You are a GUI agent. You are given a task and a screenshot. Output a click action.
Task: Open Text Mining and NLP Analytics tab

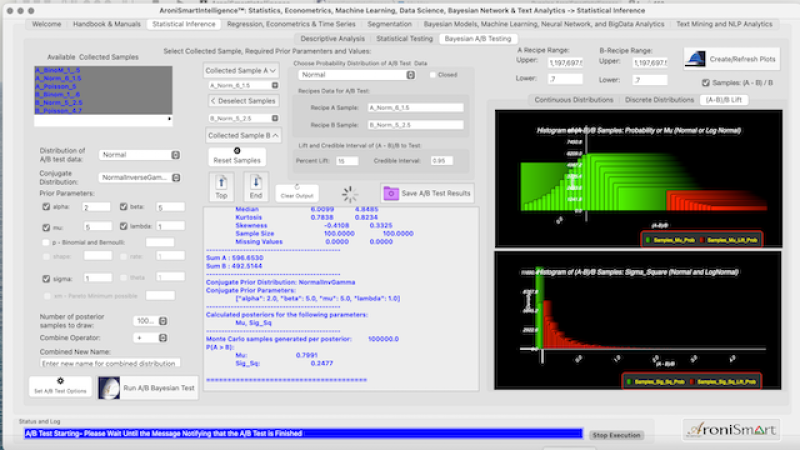click(724, 24)
